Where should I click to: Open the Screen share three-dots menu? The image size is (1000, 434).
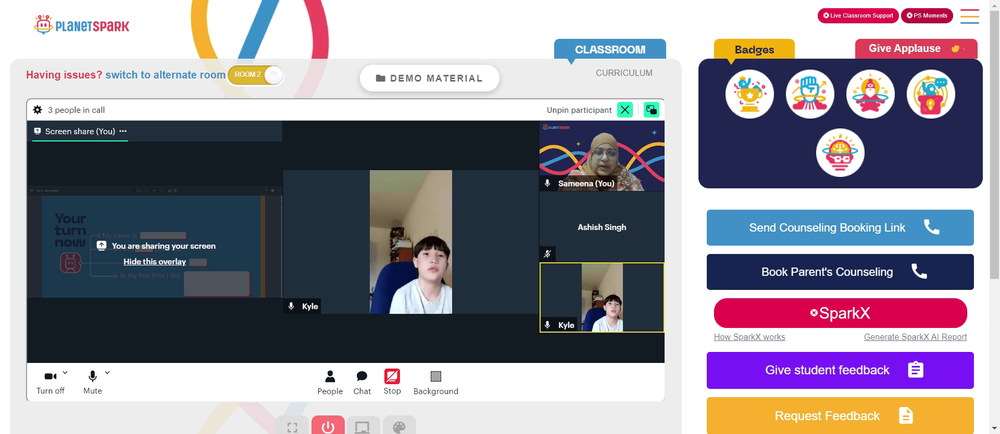point(123,131)
